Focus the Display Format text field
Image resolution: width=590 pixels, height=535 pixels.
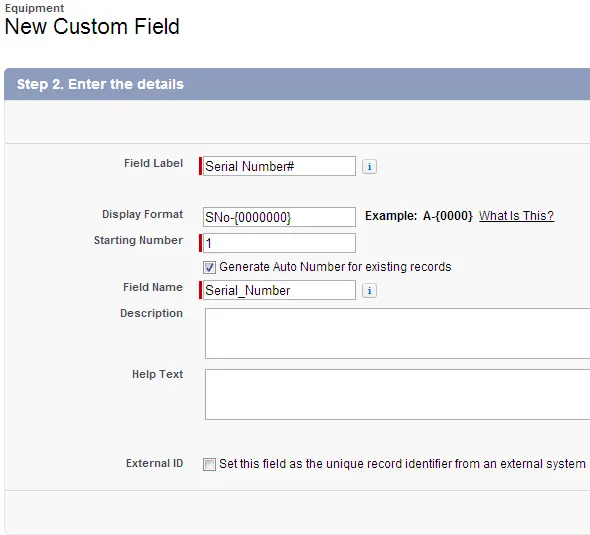tap(279, 217)
